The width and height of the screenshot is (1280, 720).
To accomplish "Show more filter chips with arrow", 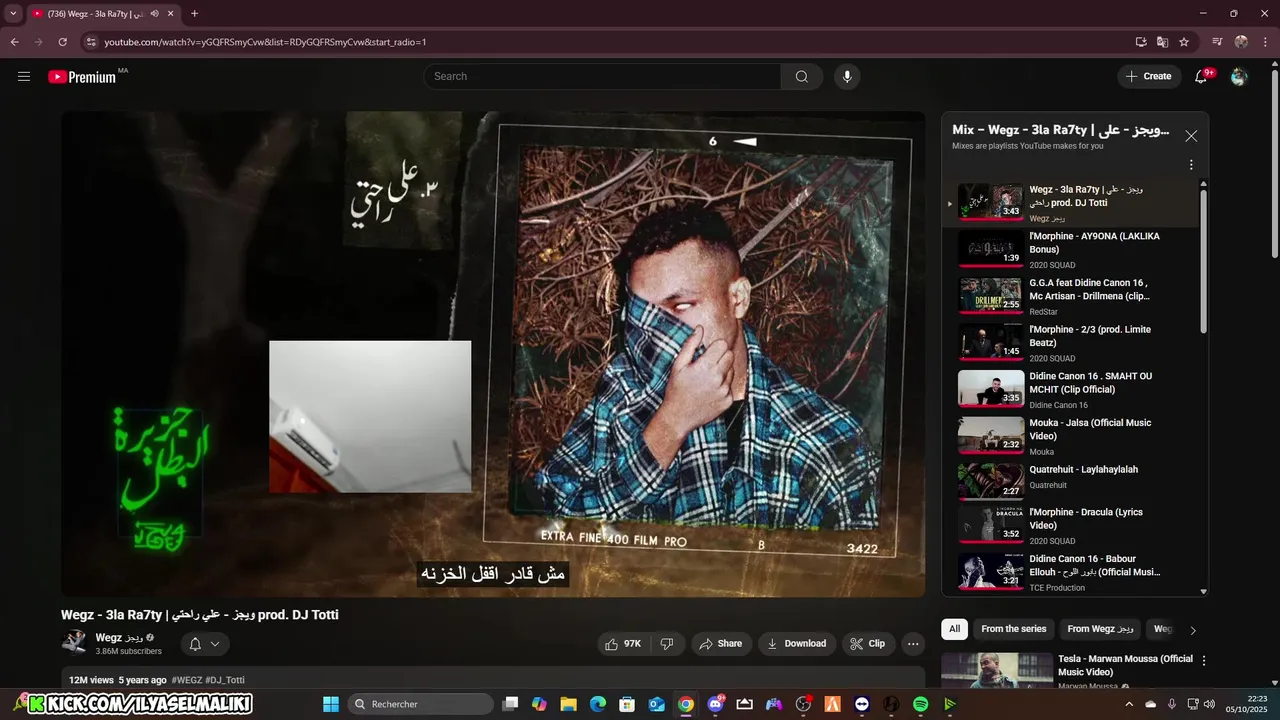I will coord(1192,630).
